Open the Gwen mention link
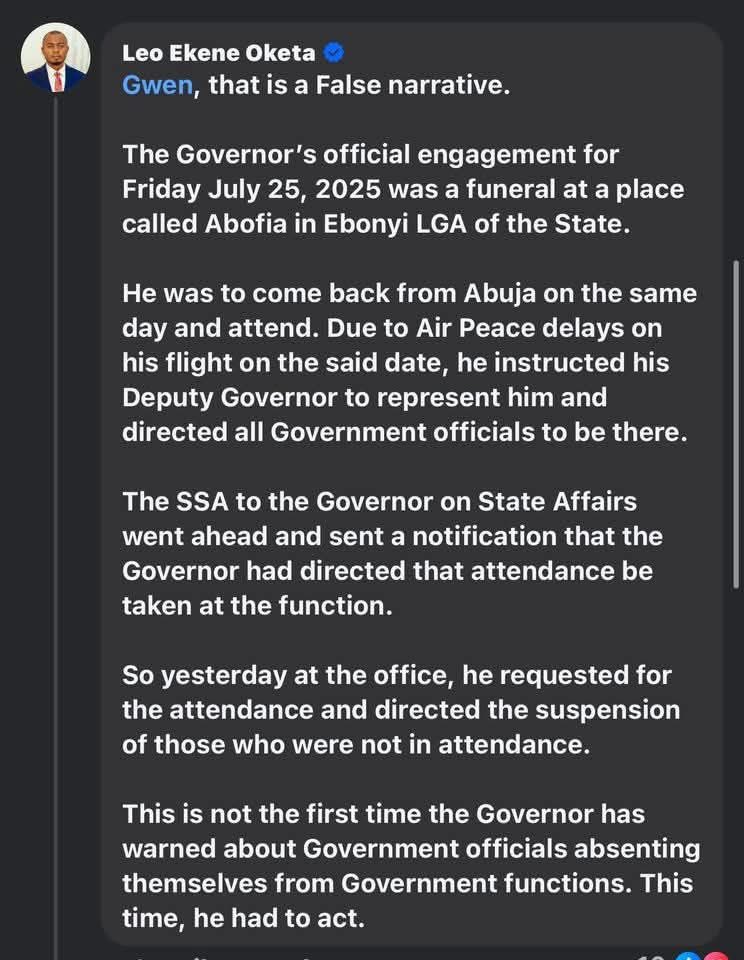This screenshot has height=960, width=744. coord(157,85)
